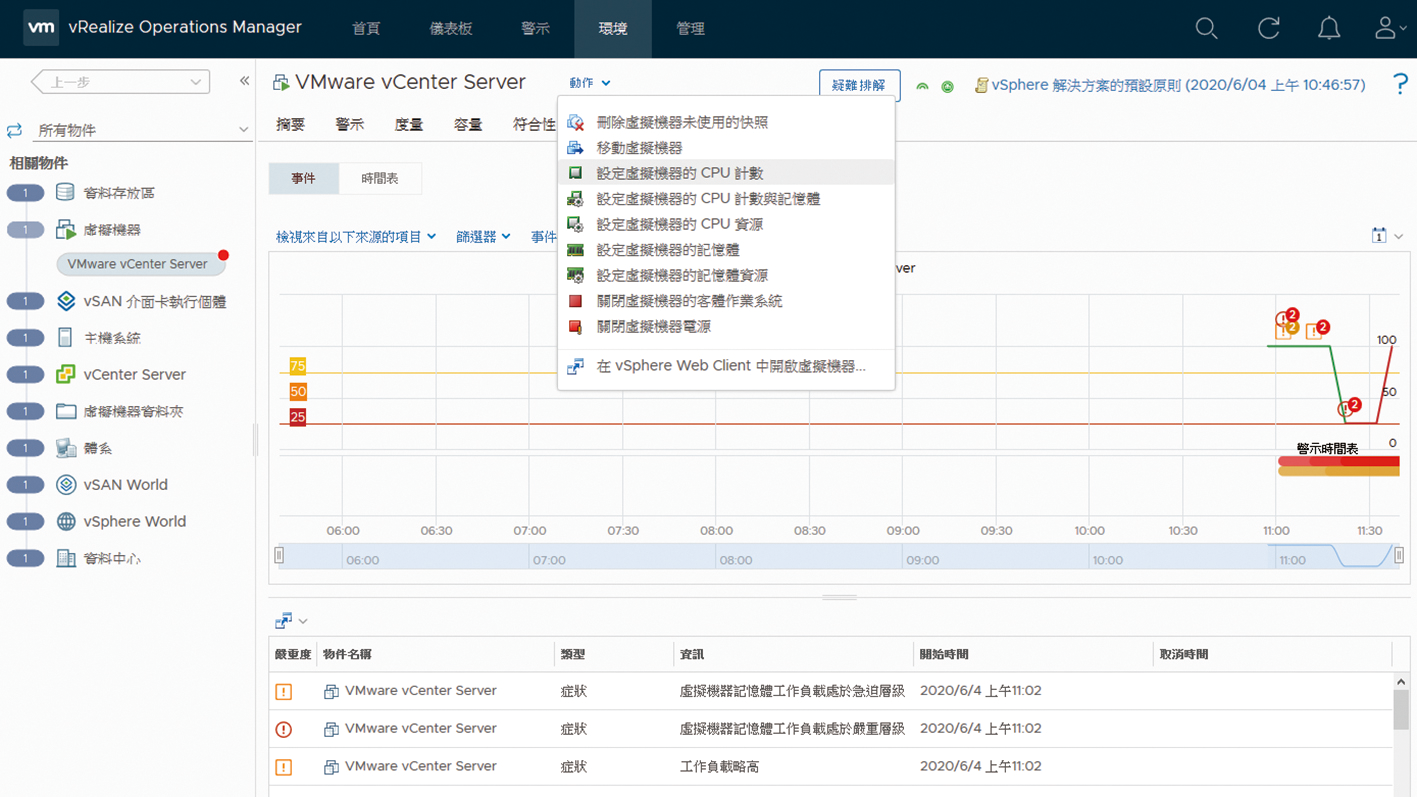Switch to the 摘要 object tab

point(290,125)
